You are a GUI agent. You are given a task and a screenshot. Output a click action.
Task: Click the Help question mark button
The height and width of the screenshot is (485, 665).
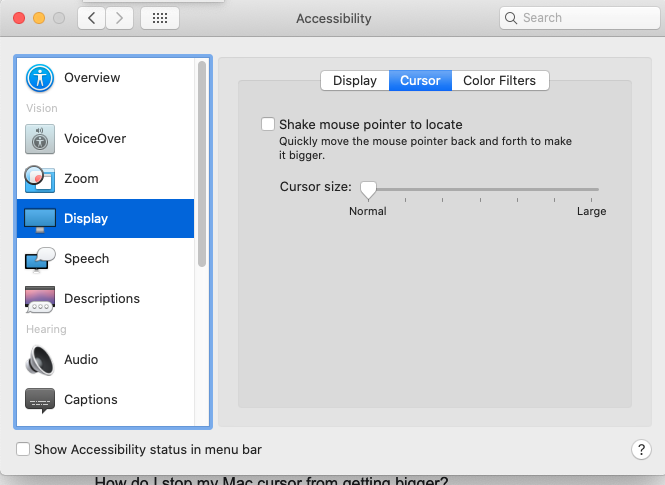click(x=642, y=450)
